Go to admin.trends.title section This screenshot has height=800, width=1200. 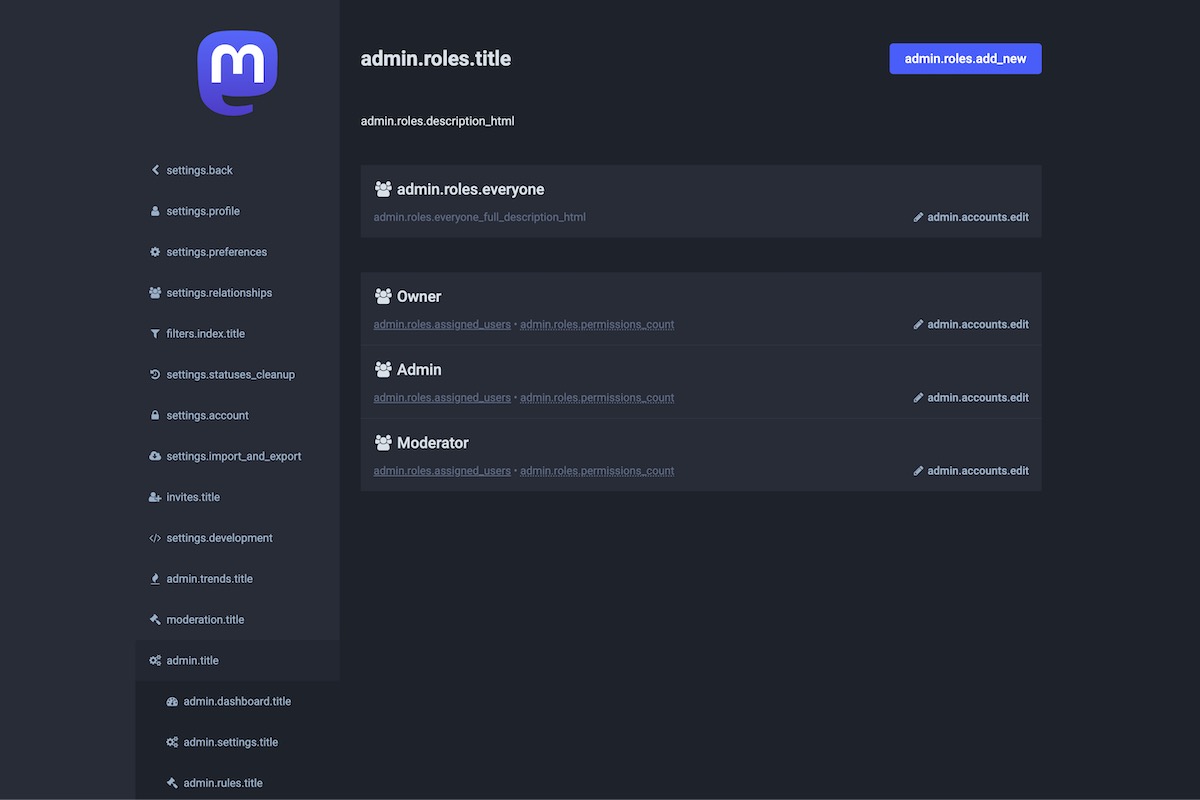click(209, 579)
